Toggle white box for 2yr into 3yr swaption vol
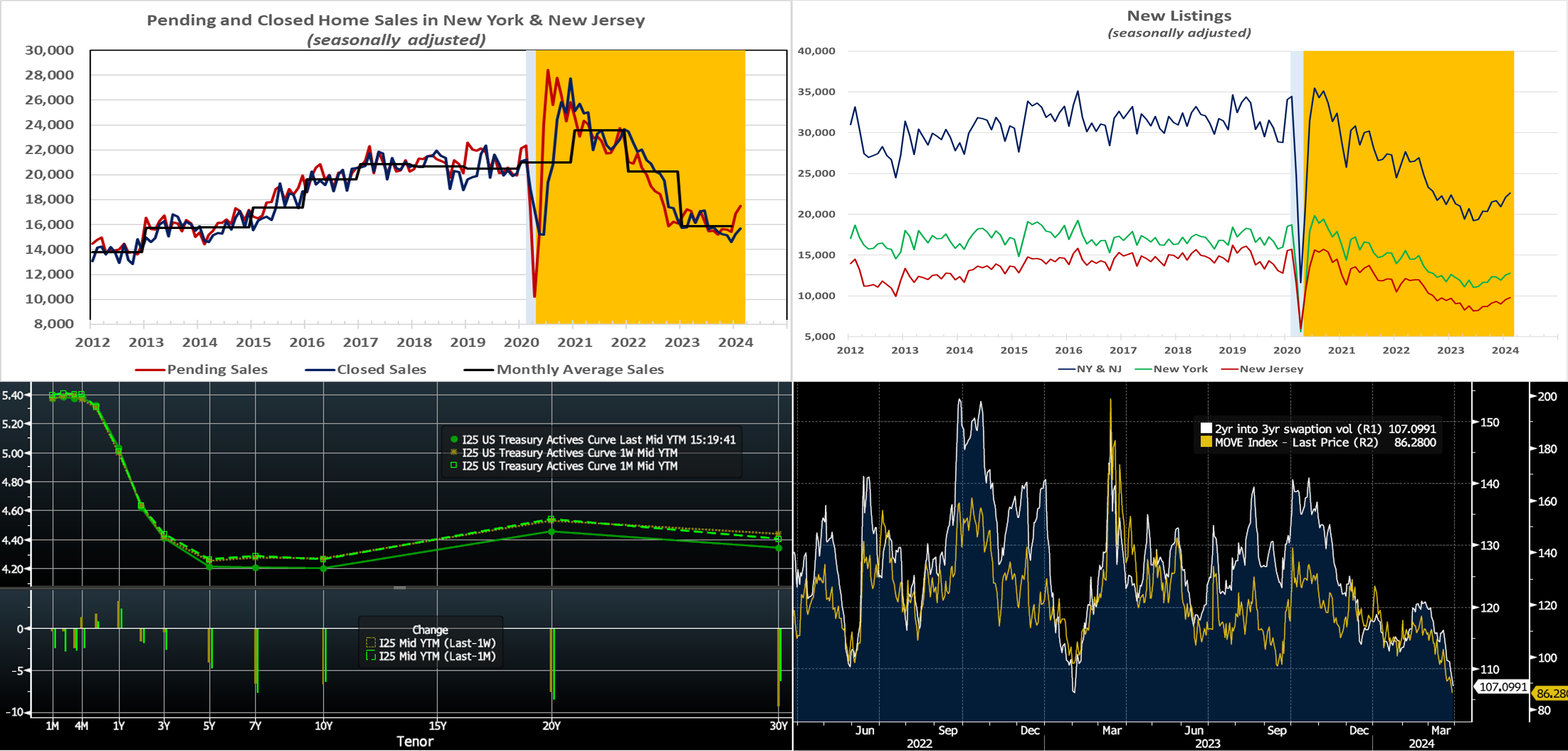This screenshot has height=751, width=1568. pos(1206,429)
